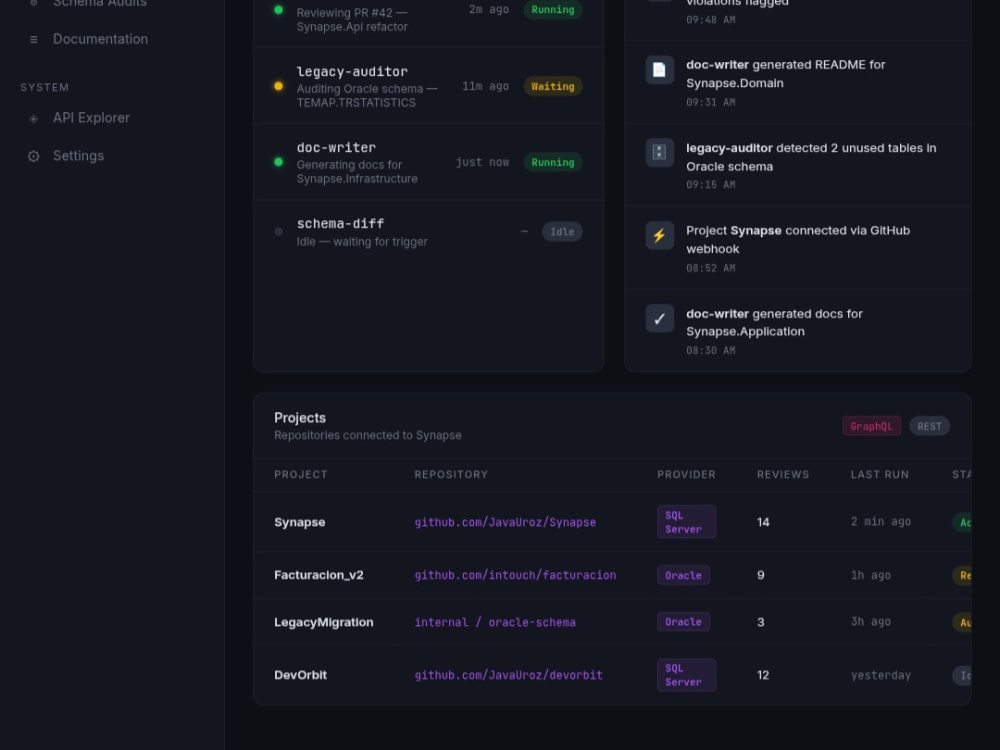Open the Synapse project row
The image size is (1000, 750).
point(612,522)
